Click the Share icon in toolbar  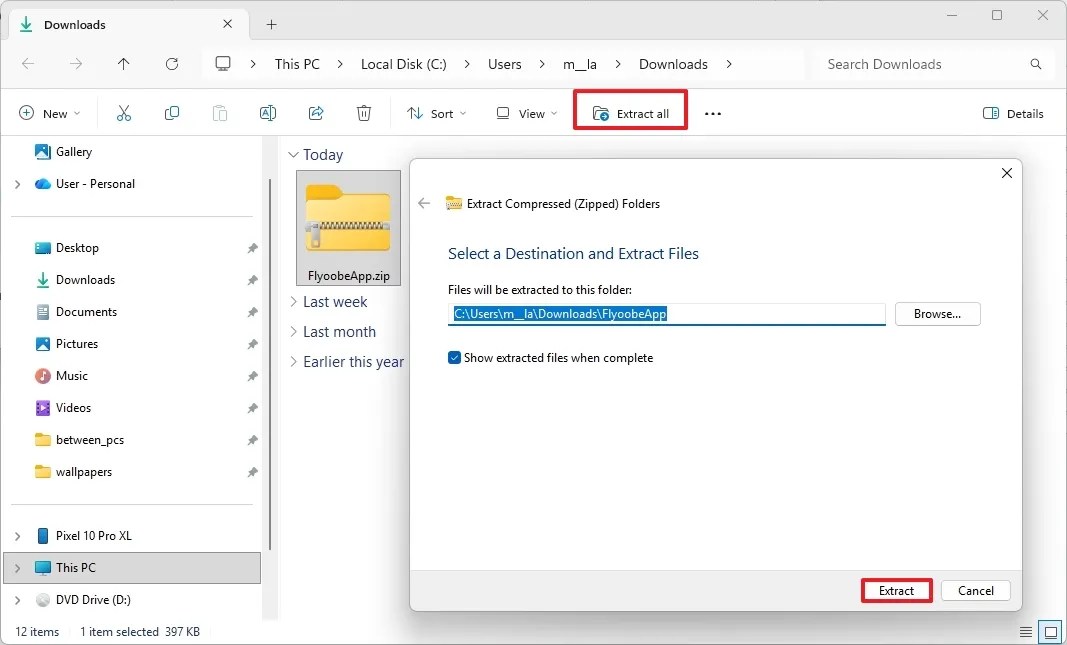coord(316,114)
